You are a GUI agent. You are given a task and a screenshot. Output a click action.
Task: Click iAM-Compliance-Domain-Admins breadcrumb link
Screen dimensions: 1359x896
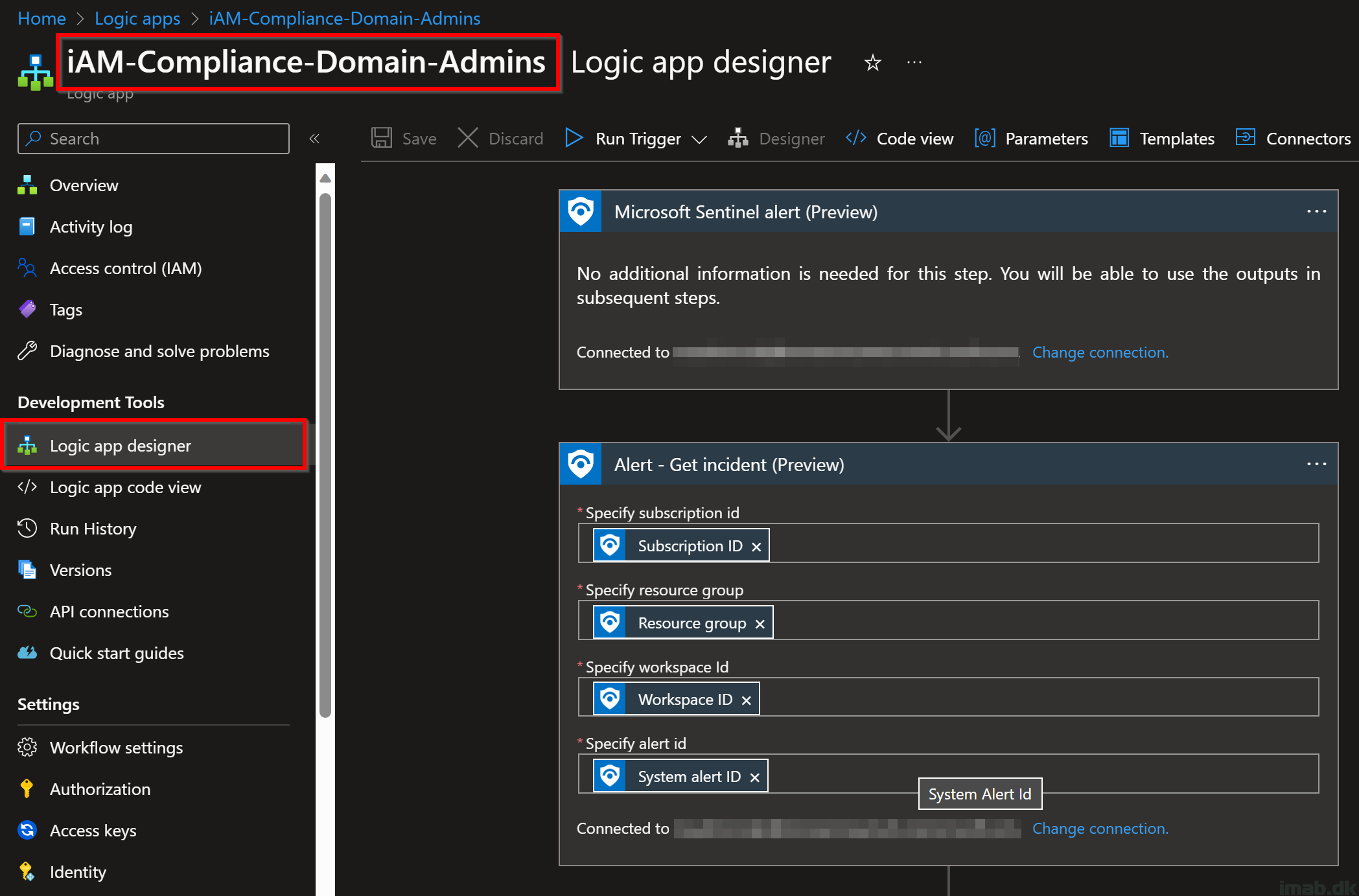(x=345, y=18)
